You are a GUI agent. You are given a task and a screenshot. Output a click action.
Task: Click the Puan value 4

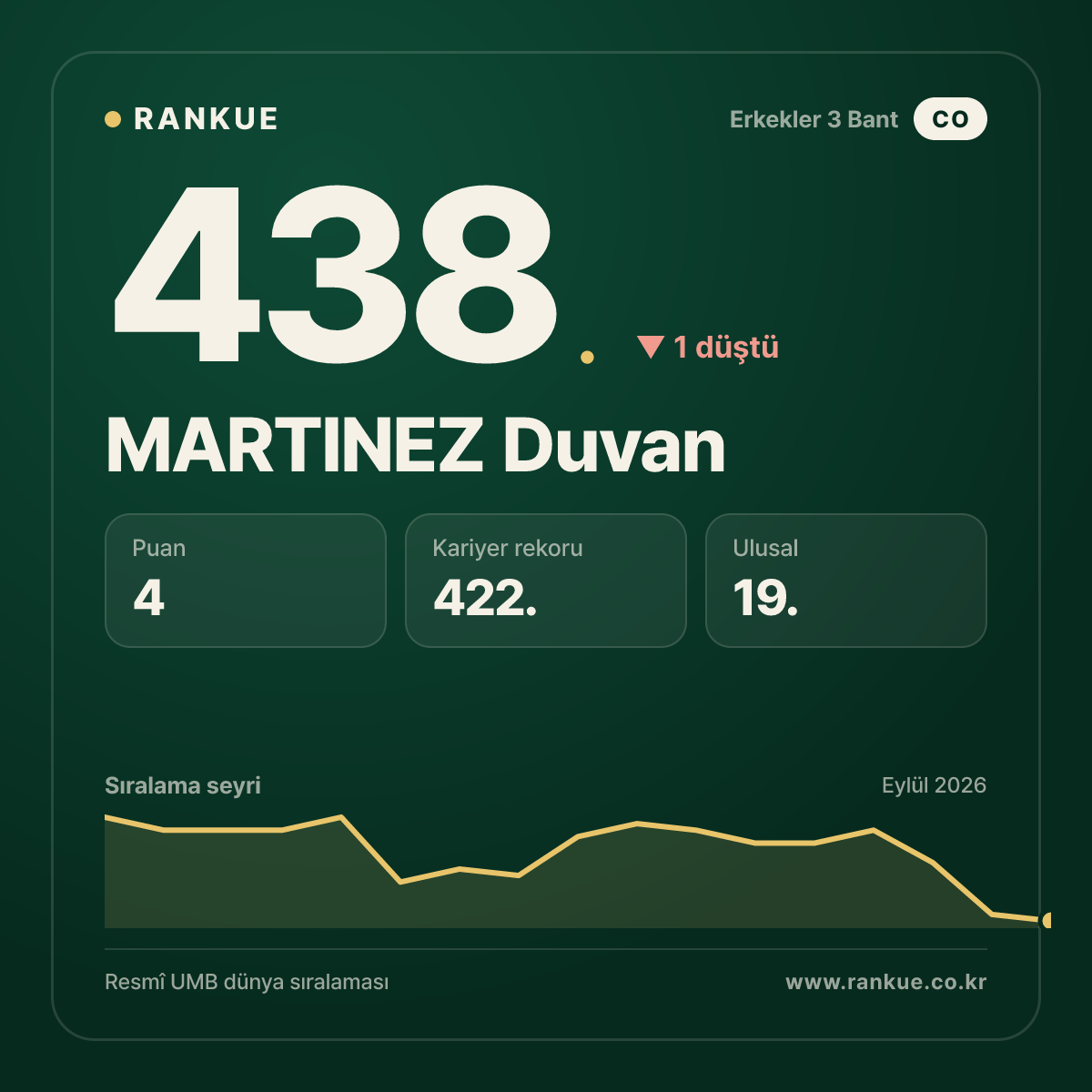[x=148, y=598]
